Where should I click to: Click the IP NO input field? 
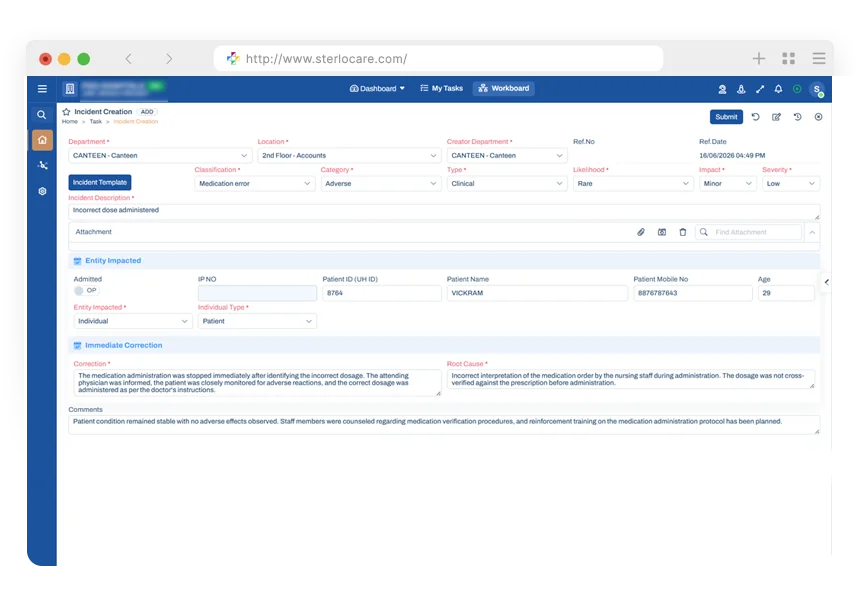pos(257,293)
